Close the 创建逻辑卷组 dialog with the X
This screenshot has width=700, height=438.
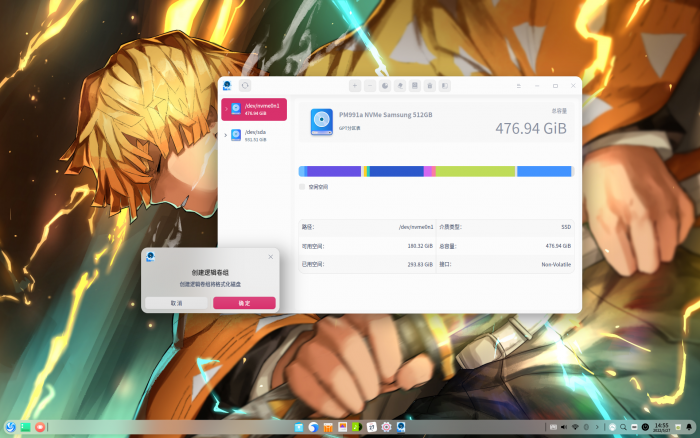(x=270, y=257)
